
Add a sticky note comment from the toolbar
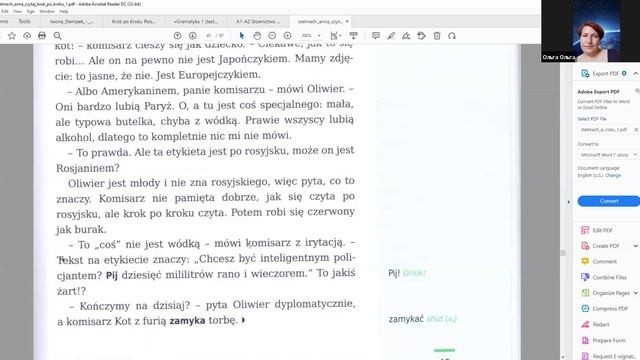click(376, 36)
